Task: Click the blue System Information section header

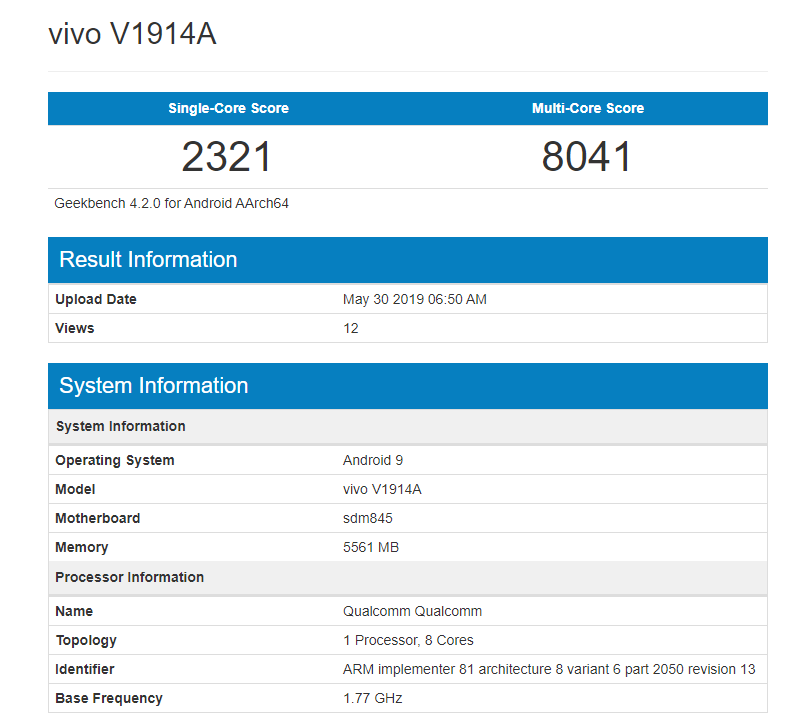Action: click(x=408, y=386)
